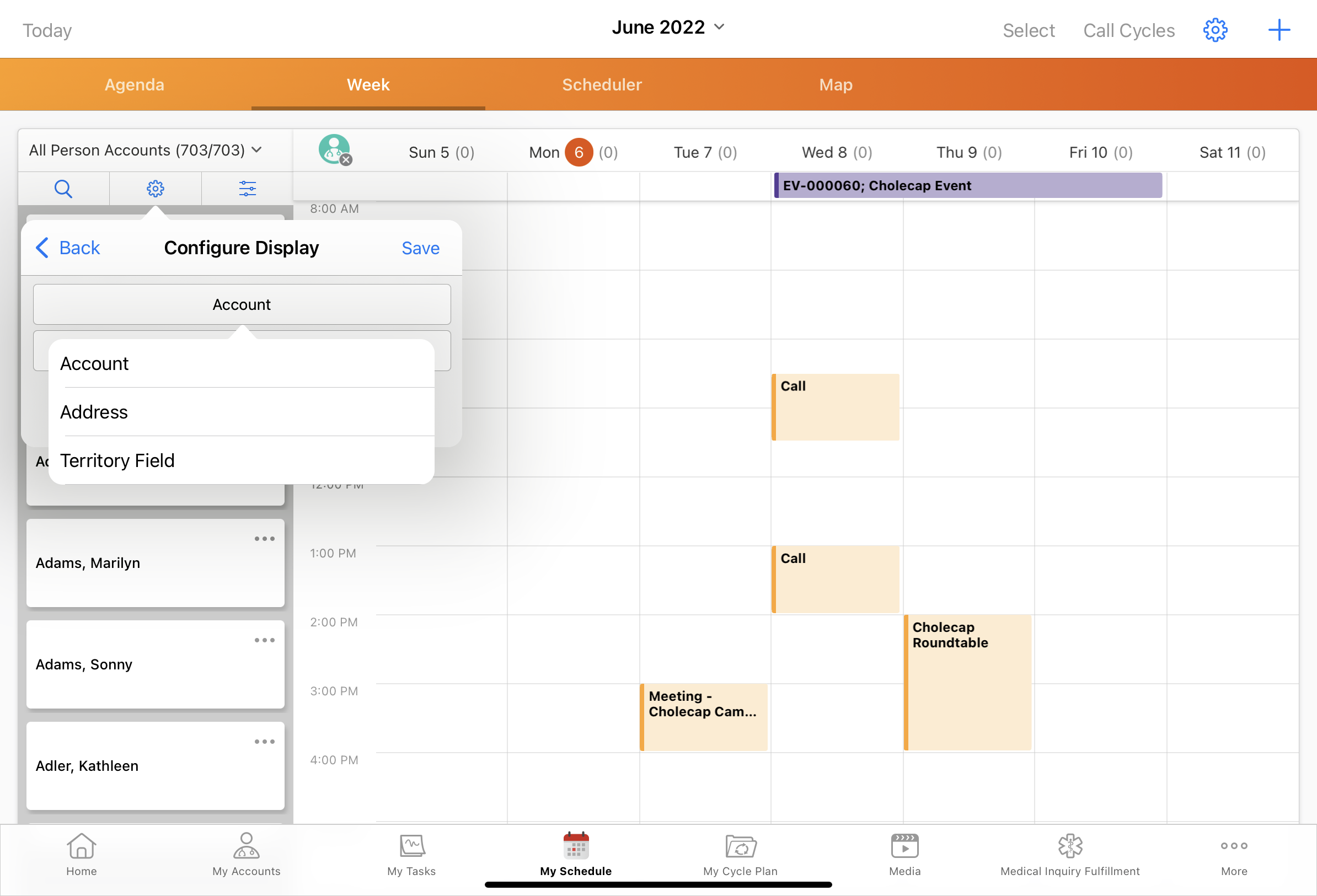Go Back from Configure Display
Screen dimensions: 1317x896
(x=68, y=248)
